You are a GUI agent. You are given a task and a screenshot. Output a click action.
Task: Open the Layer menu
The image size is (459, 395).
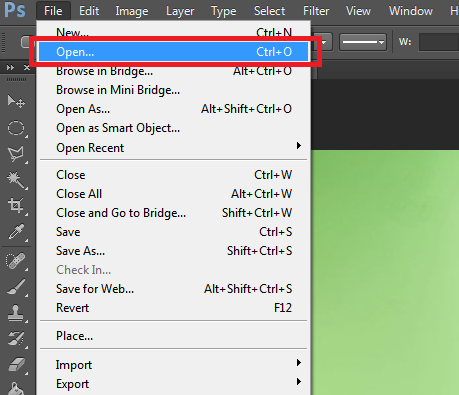[x=180, y=11]
